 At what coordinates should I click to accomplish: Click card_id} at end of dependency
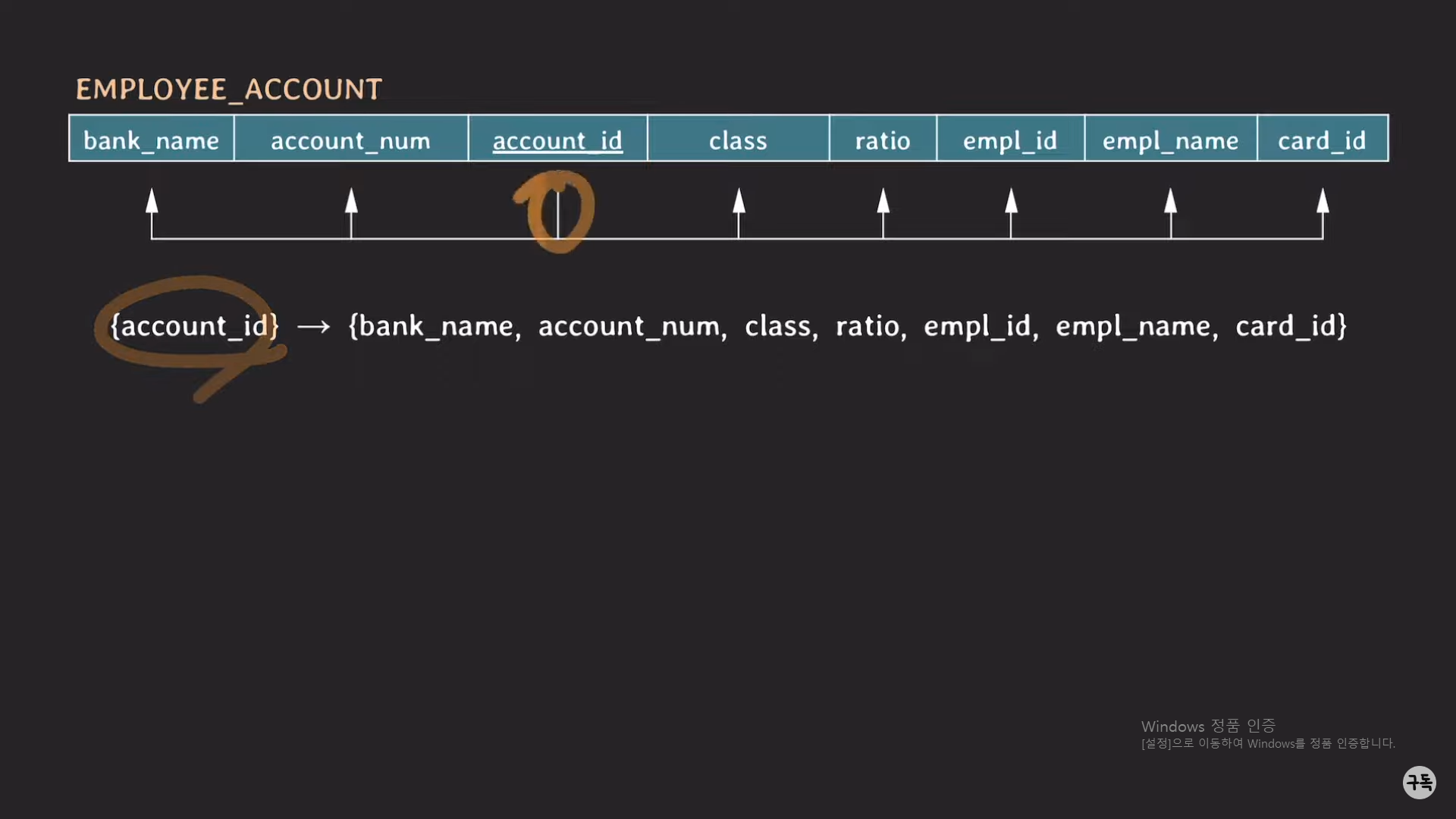[x=1291, y=326]
